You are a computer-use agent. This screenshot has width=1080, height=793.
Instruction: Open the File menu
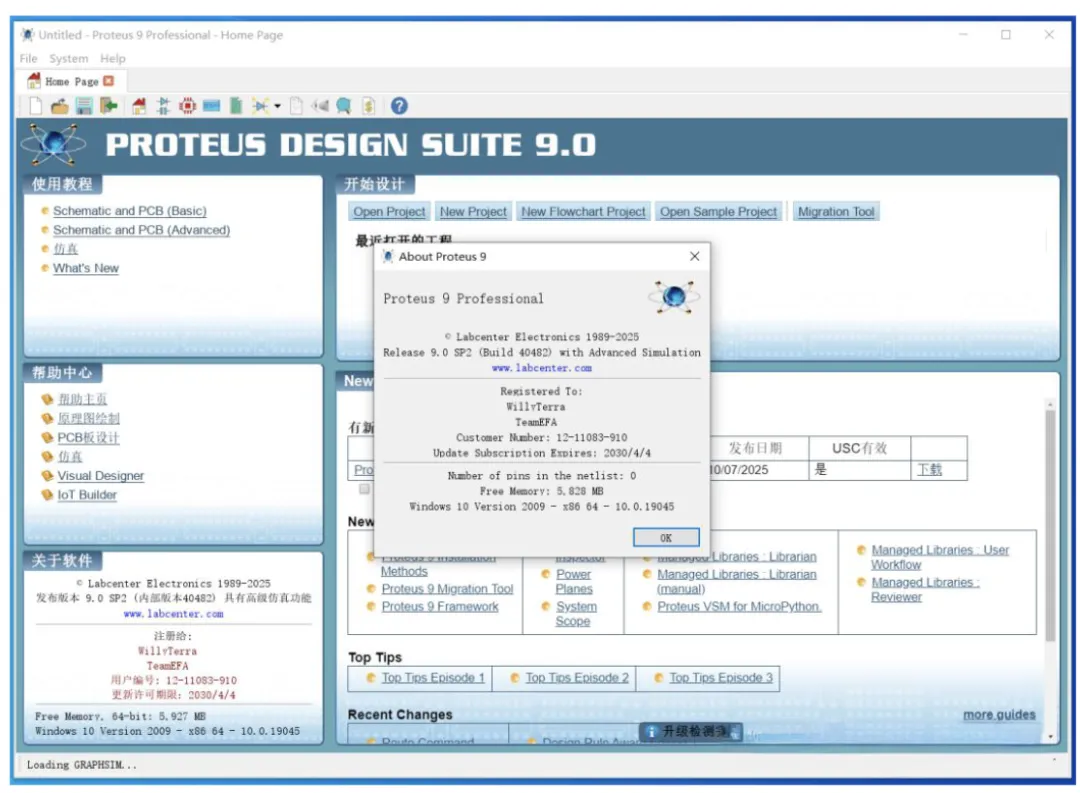[28, 59]
